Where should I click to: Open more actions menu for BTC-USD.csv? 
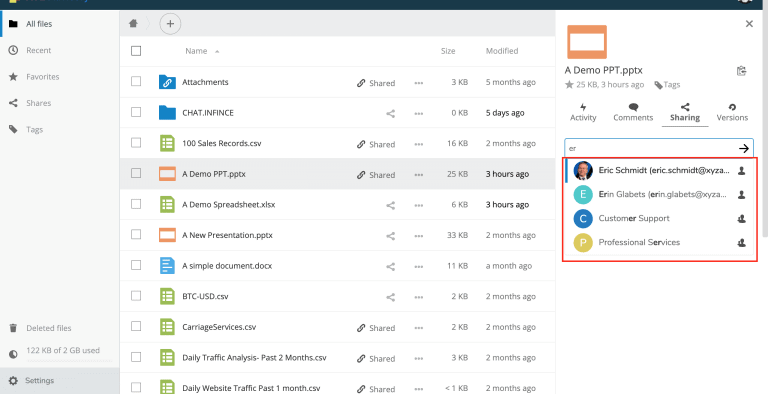tap(419, 297)
